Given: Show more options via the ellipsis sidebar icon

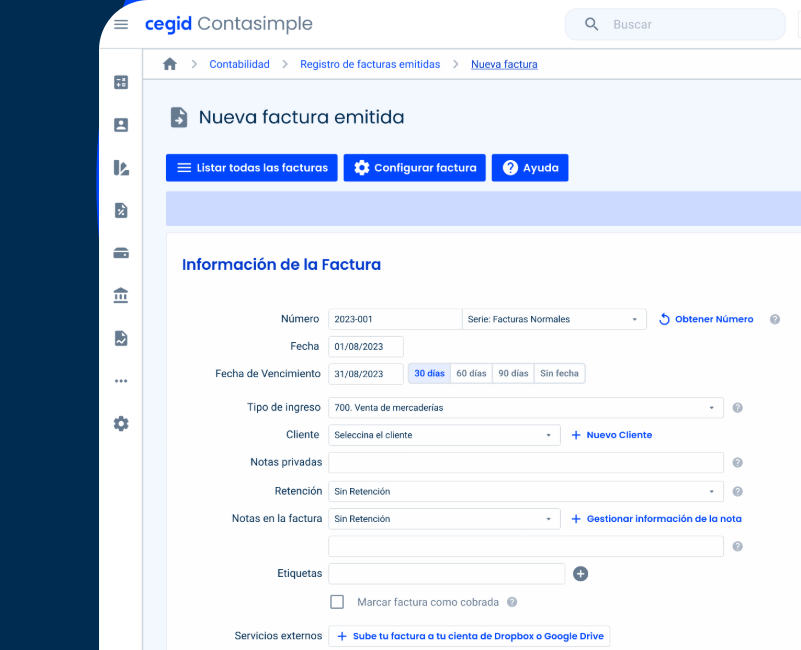Looking at the screenshot, I should pyautogui.click(x=120, y=380).
